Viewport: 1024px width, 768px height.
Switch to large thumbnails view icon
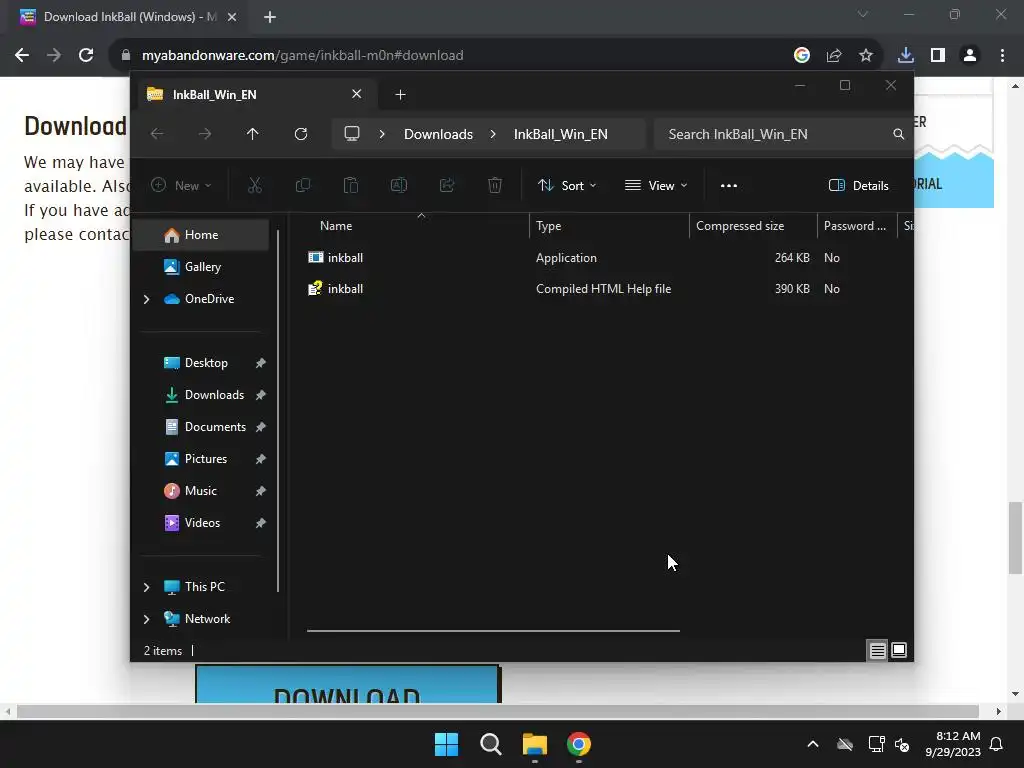coord(899,650)
